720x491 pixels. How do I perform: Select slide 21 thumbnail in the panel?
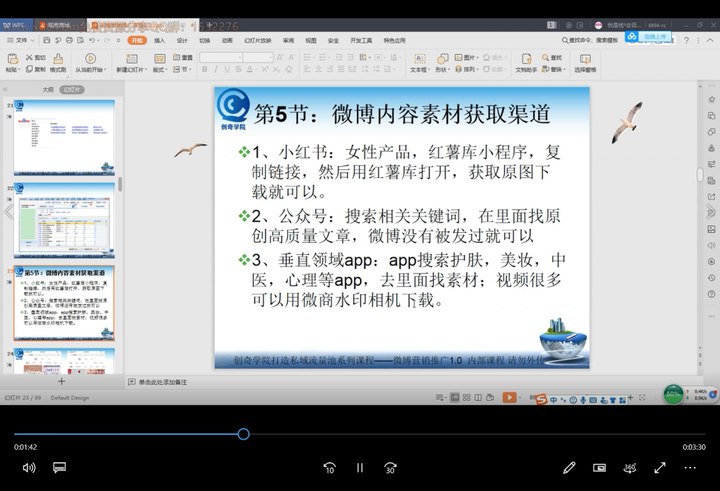tap(64, 138)
